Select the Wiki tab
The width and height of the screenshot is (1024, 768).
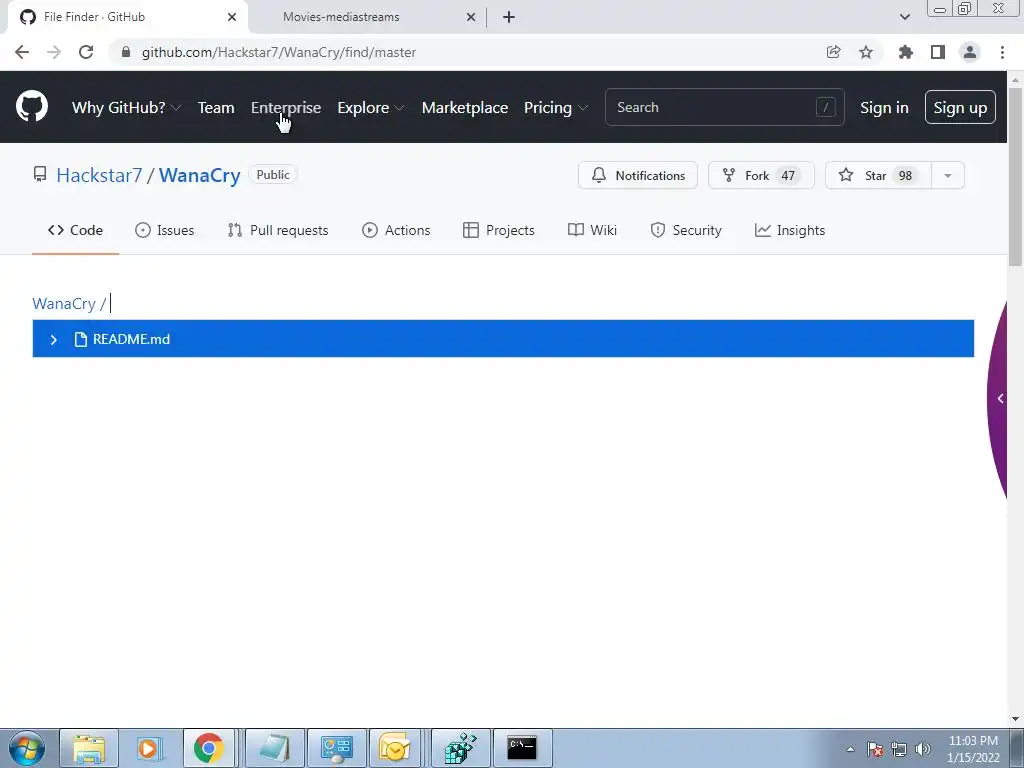pyautogui.click(x=592, y=230)
